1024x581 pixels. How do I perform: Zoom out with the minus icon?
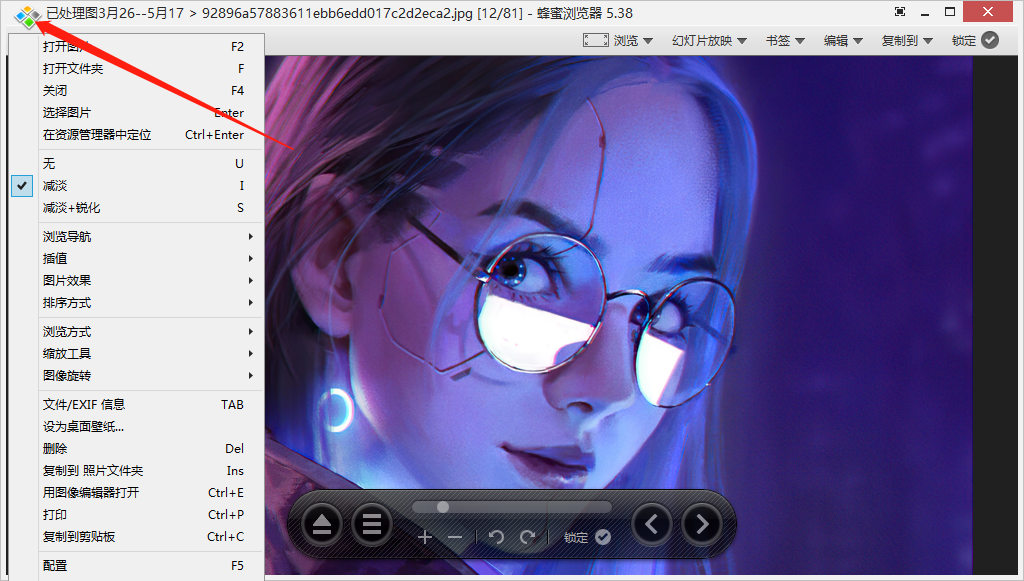pos(455,538)
